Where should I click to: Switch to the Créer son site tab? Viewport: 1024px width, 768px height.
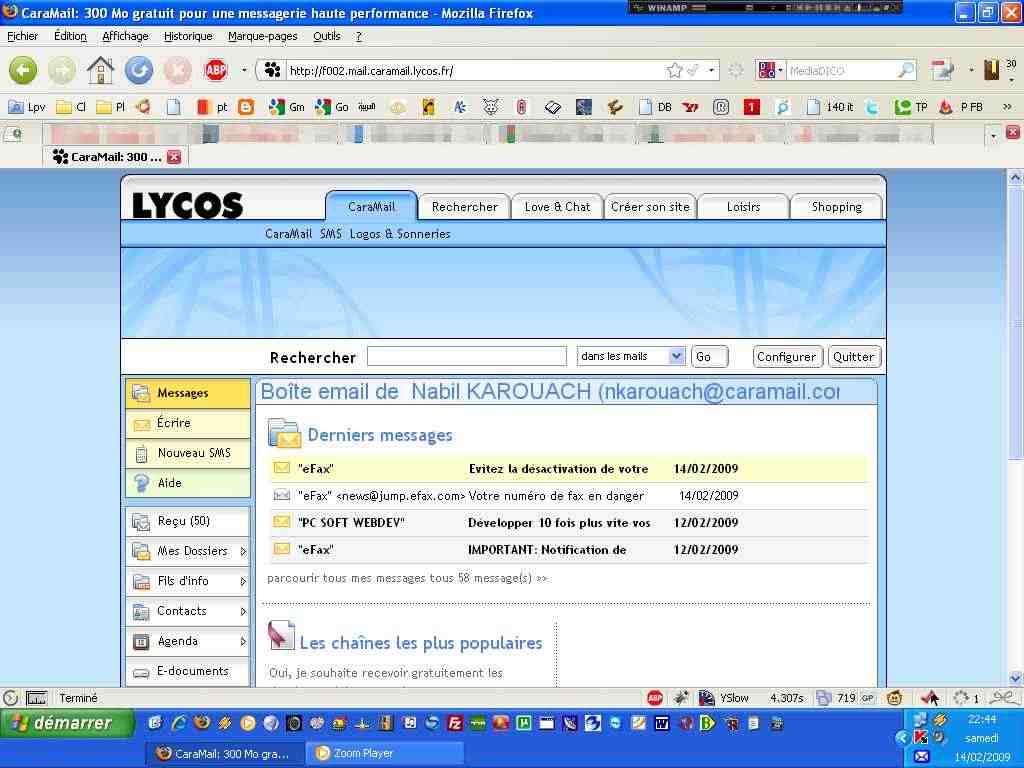pyautogui.click(x=650, y=207)
